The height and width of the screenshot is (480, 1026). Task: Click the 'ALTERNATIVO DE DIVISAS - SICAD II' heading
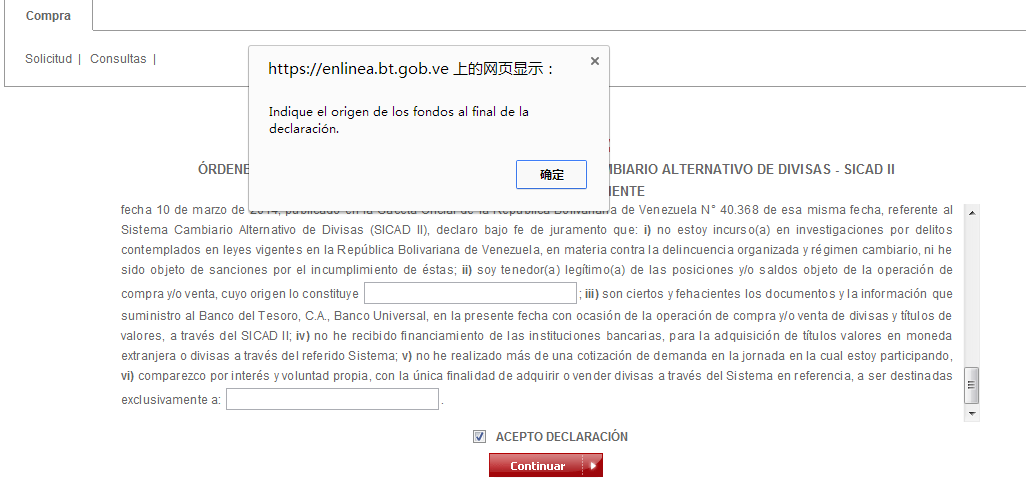(x=778, y=169)
